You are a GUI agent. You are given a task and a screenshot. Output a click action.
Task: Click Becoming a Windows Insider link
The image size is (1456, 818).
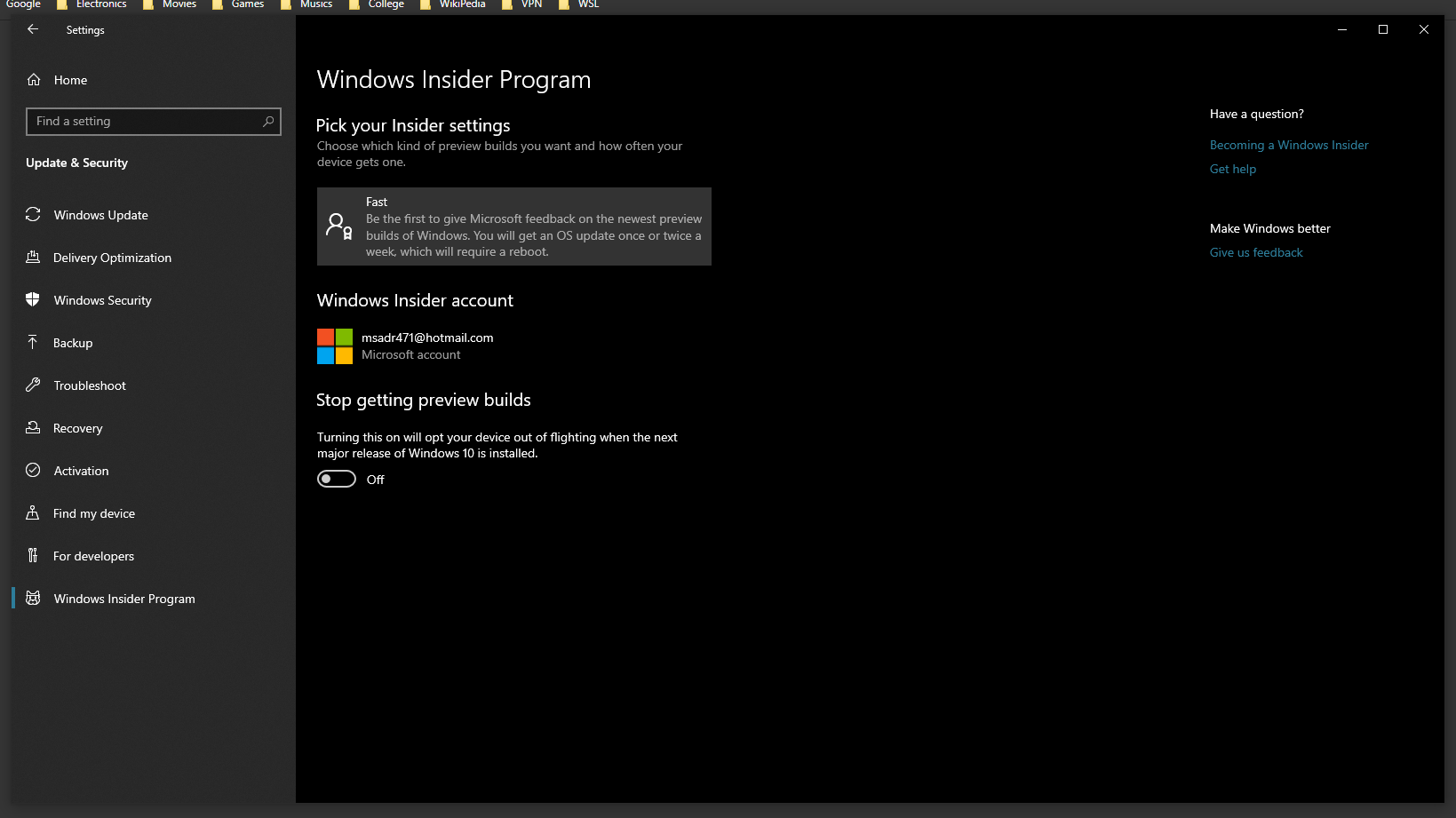click(x=1288, y=144)
